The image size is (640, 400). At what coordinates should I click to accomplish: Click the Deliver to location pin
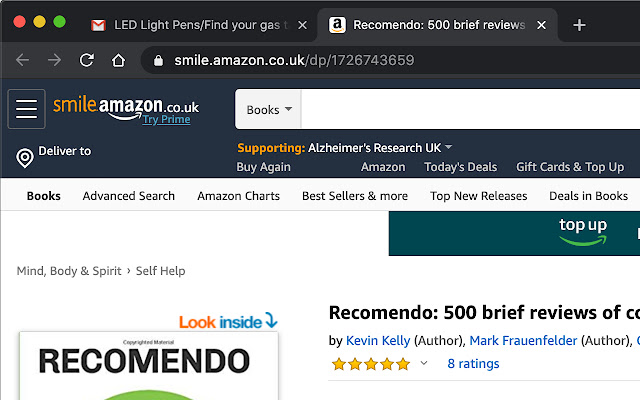pyautogui.click(x=25, y=157)
